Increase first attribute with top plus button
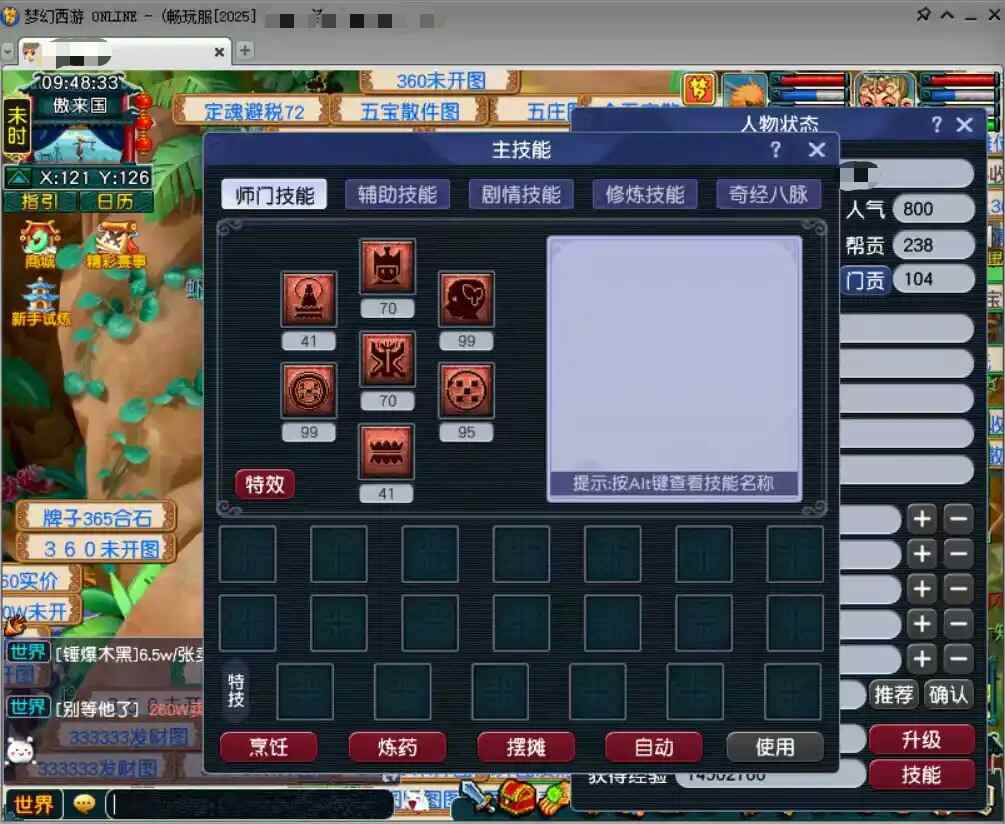This screenshot has height=824, width=1005. 922,519
